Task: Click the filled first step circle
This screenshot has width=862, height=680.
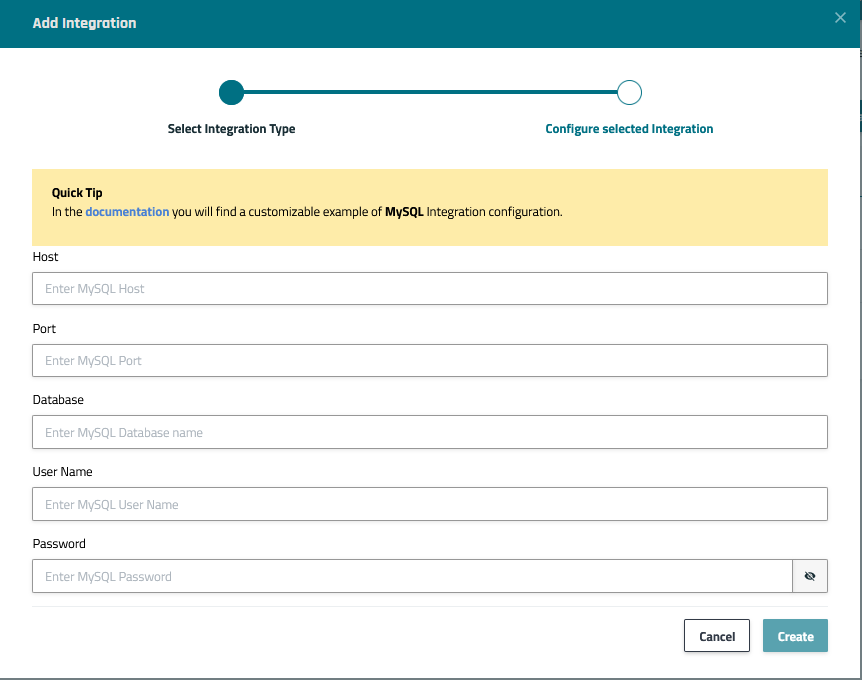Action: tap(231, 93)
